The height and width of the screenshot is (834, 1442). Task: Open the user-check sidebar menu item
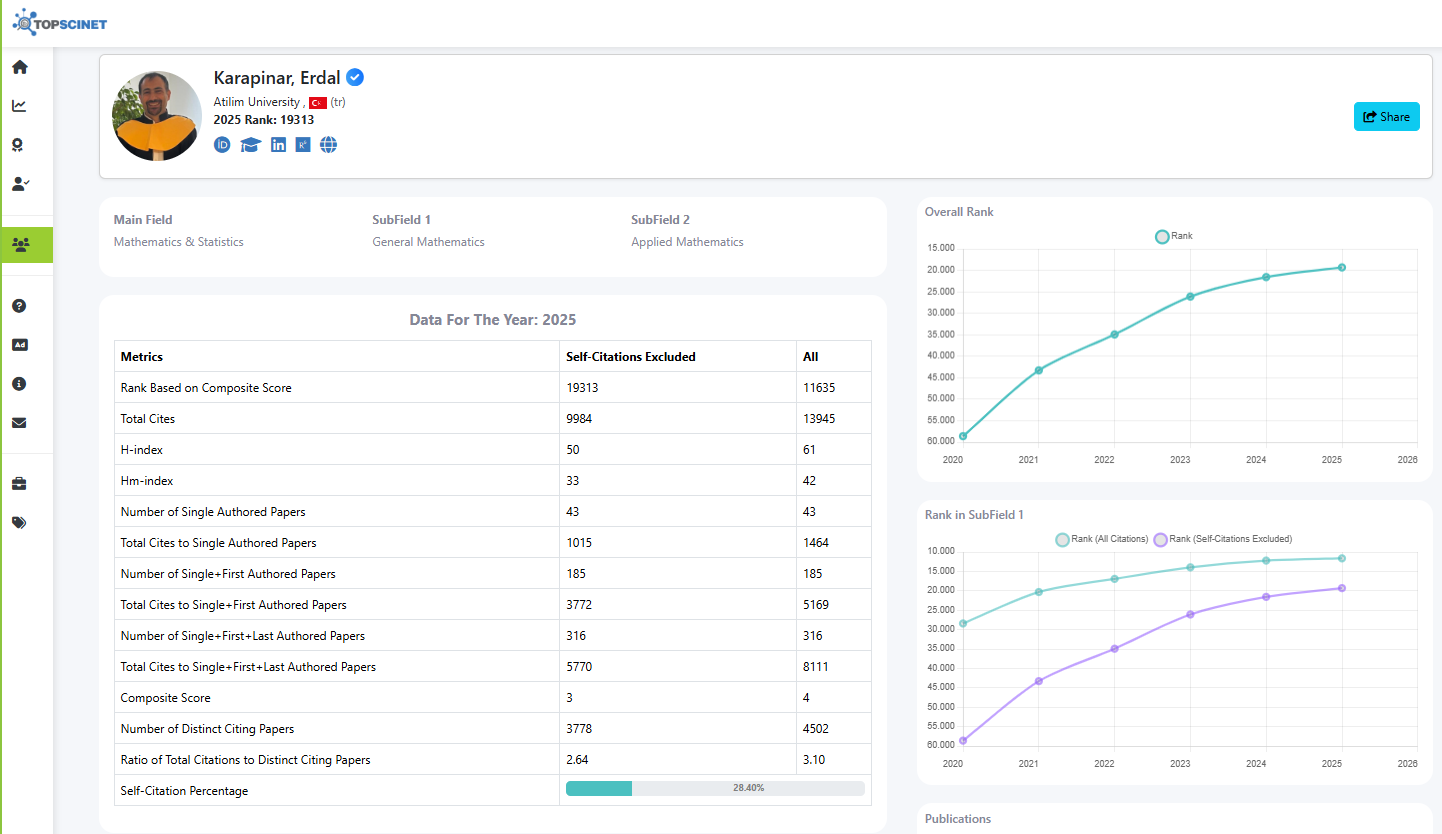pyautogui.click(x=20, y=184)
